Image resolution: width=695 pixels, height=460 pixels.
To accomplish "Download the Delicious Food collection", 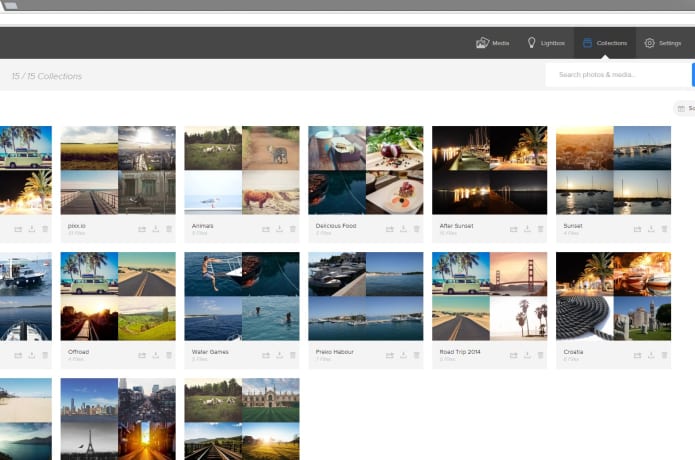I will tap(403, 229).
